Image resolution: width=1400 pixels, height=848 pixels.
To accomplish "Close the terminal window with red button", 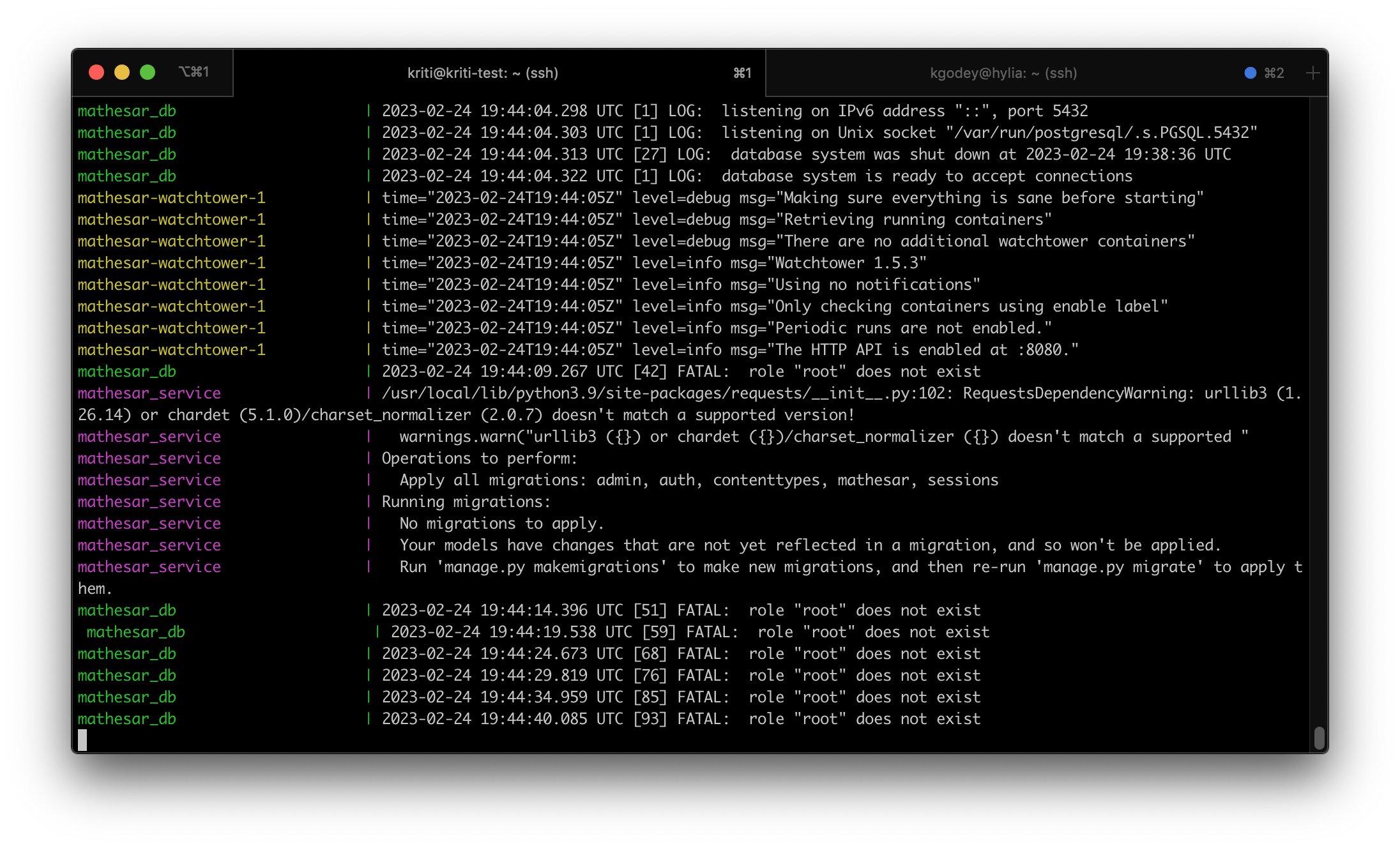I will pos(96,72).
